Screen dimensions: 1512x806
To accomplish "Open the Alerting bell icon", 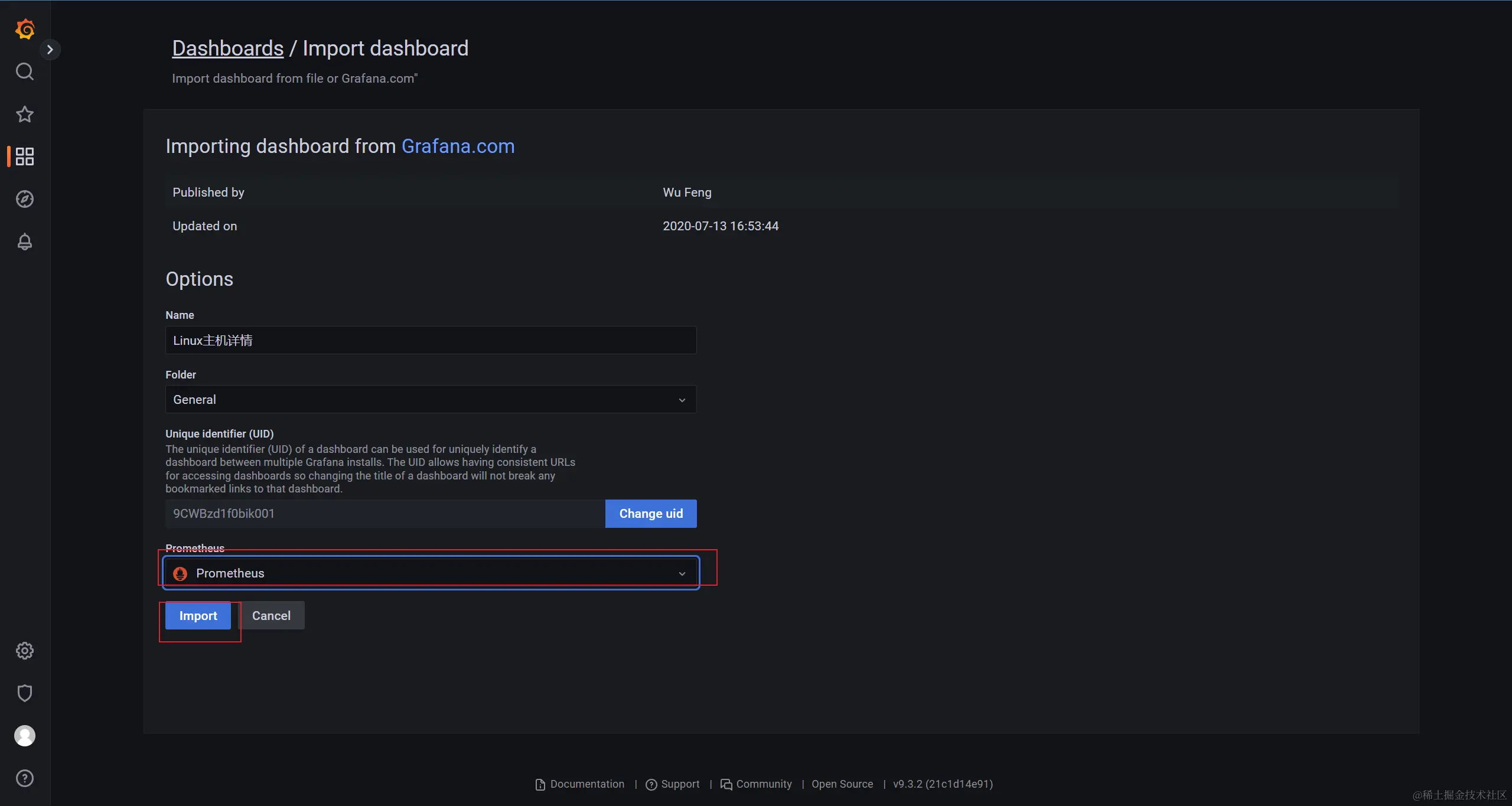I will point(25,242).
